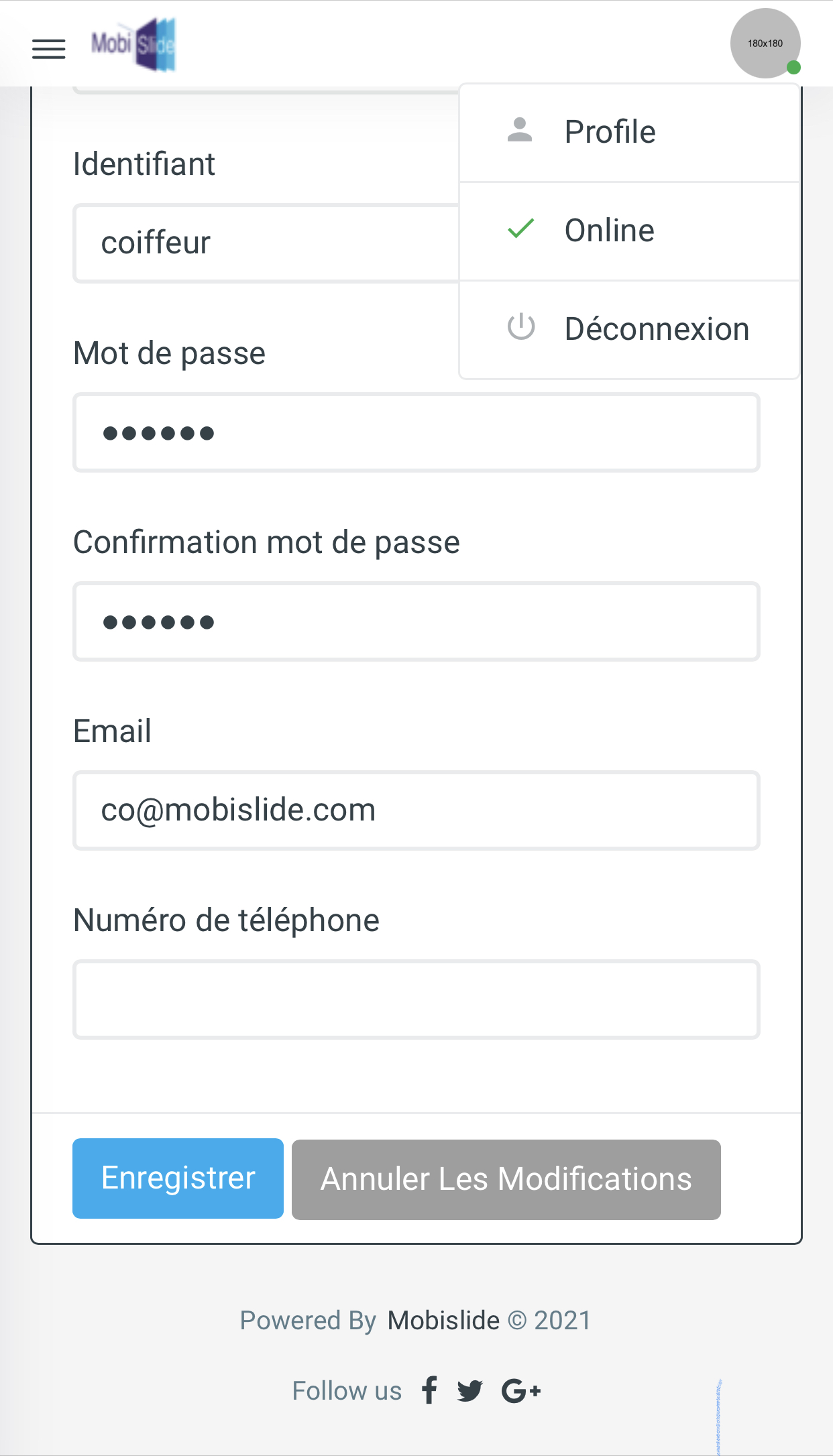833x1456 pixels.
Task: Click the green checkmark next to Online
Action: 520,229
